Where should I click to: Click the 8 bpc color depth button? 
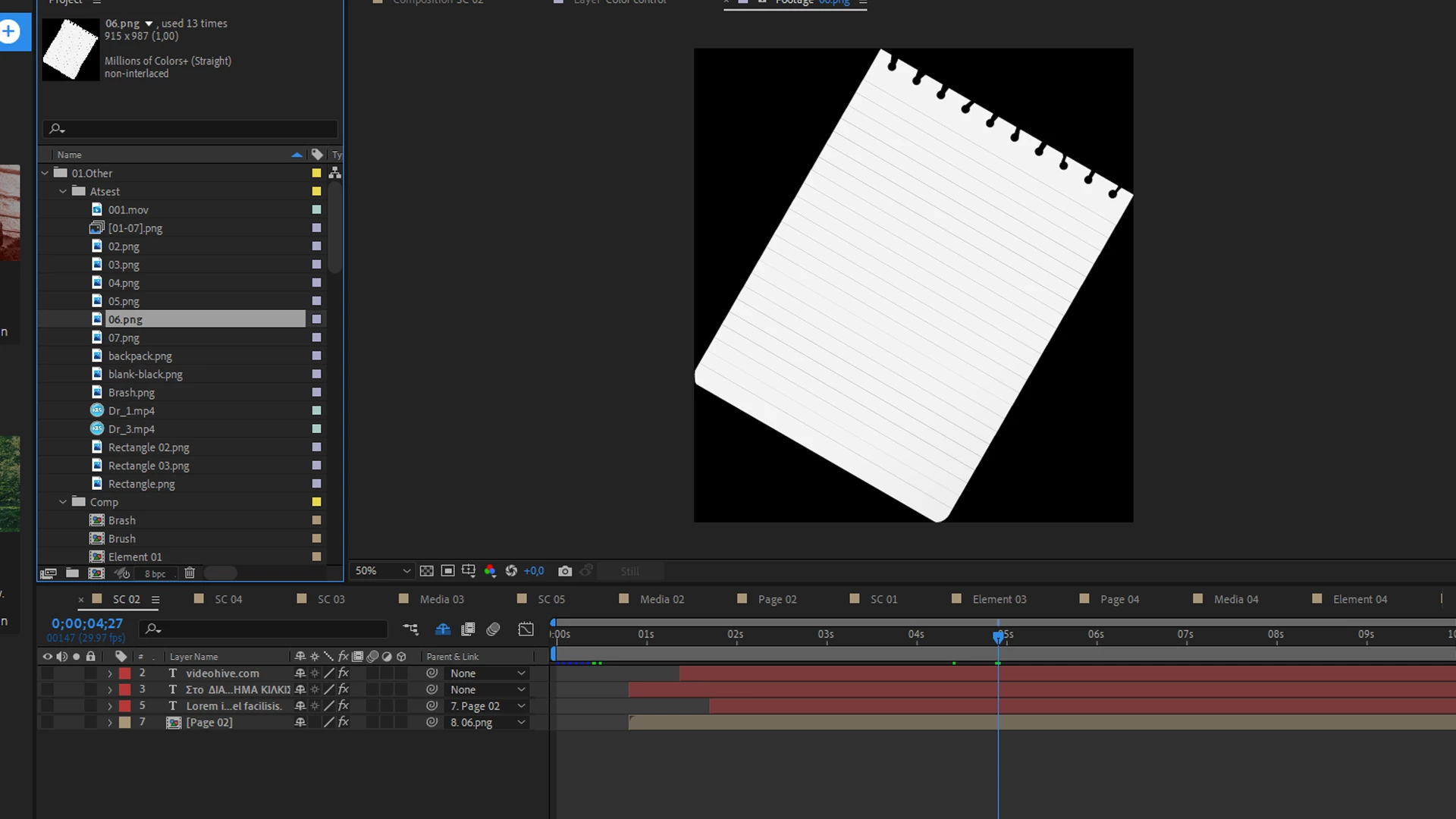[155, 574]
